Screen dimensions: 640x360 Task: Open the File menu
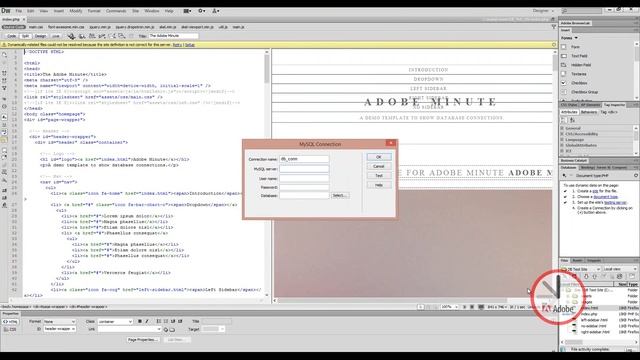(19, 11)
